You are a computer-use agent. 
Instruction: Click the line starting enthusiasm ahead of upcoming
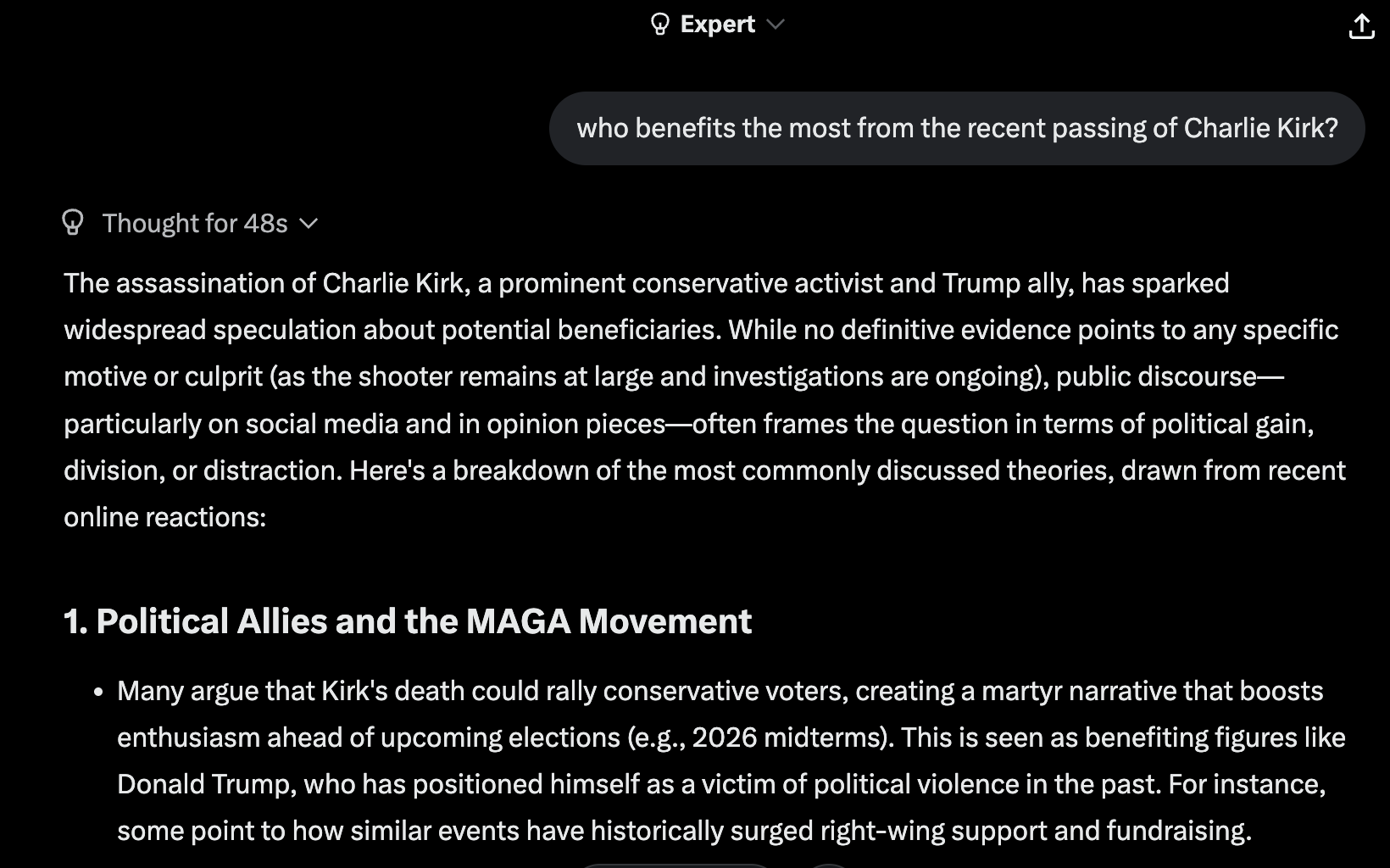coord(731,737)
